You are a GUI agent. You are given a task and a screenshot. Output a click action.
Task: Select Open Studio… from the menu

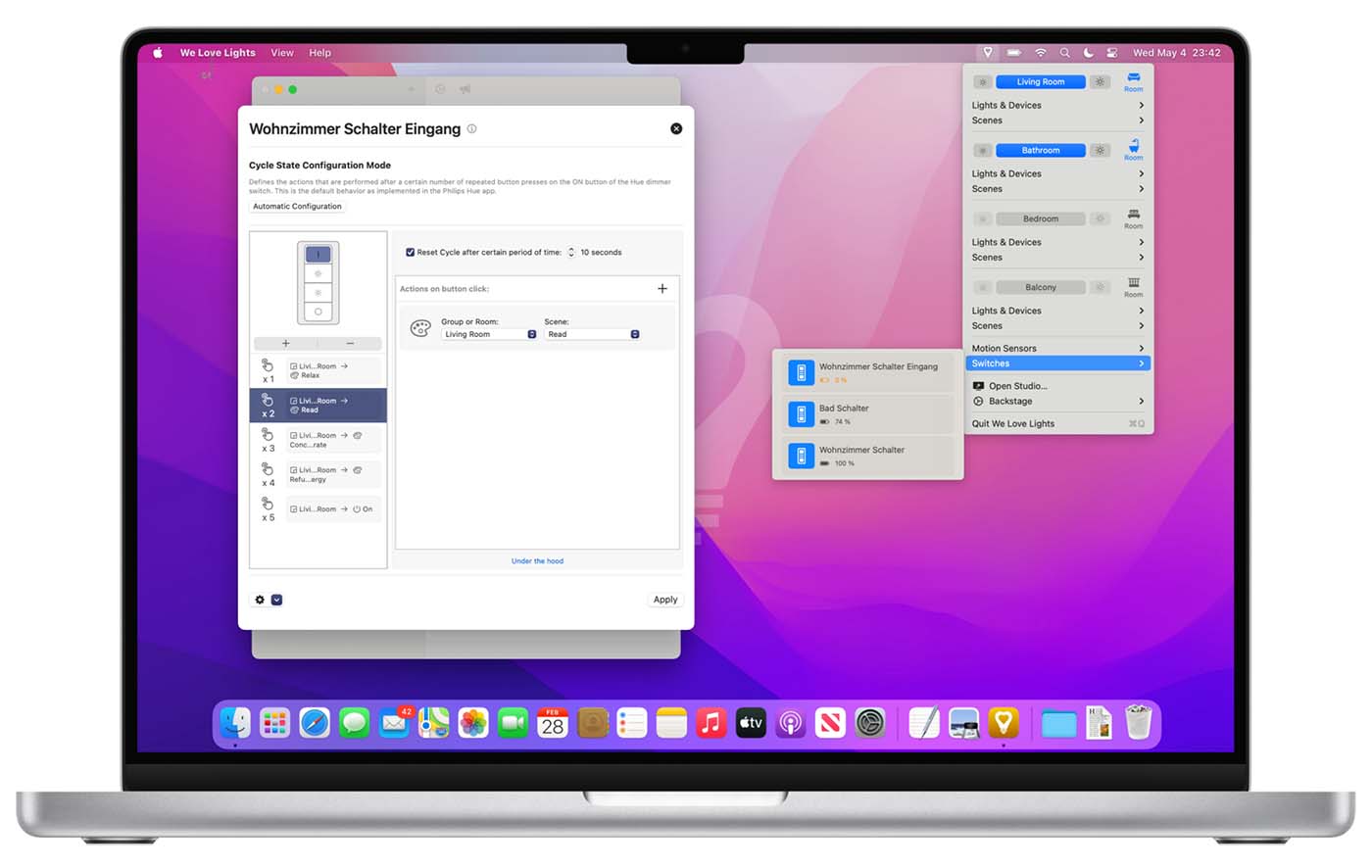(1017, 386)
